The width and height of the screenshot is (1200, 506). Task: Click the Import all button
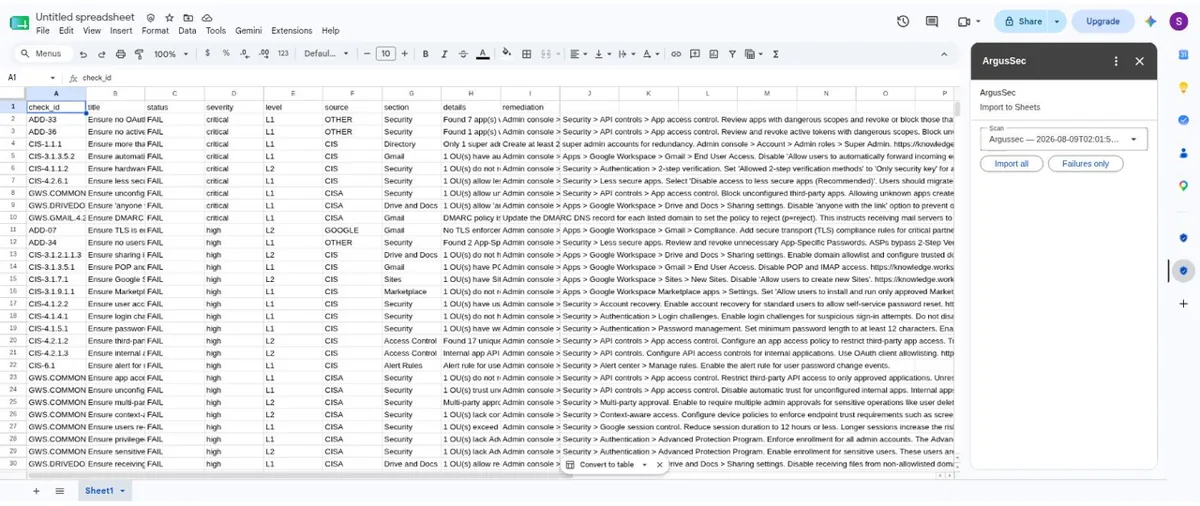click(1011, 164)
